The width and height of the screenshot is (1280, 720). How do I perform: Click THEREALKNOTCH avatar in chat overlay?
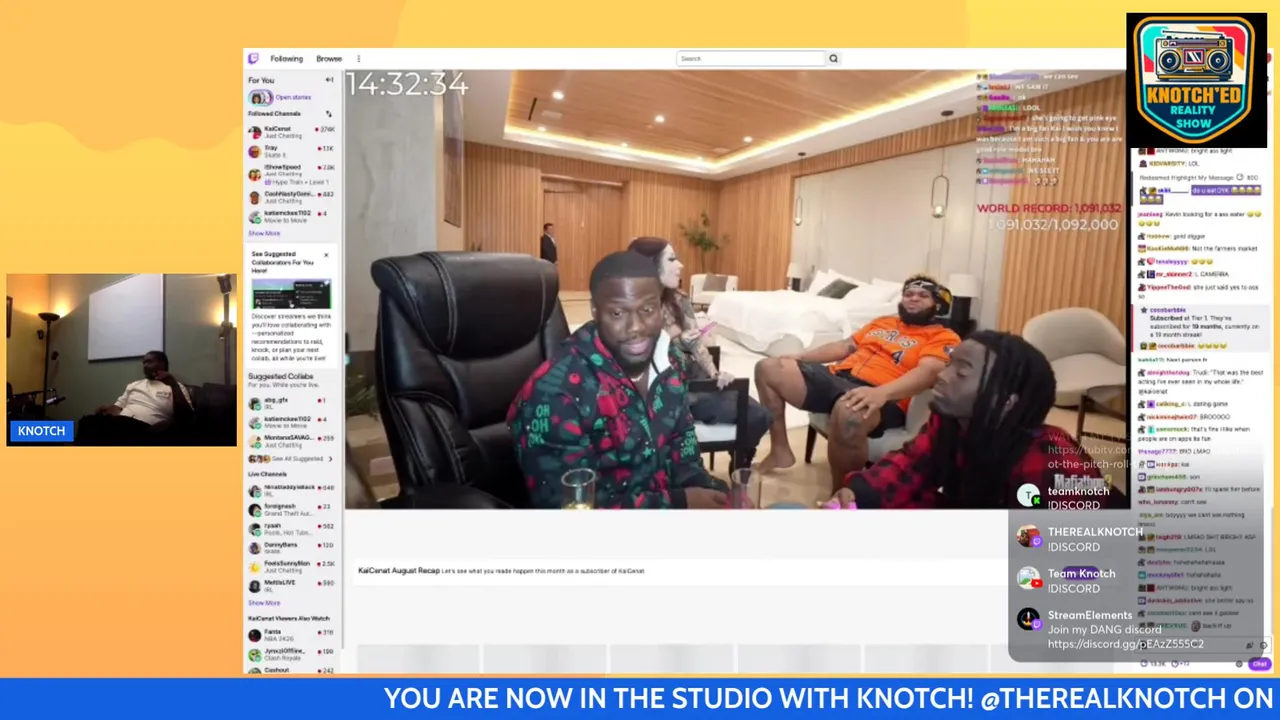pyautogui.click(x=1029, y=537)
